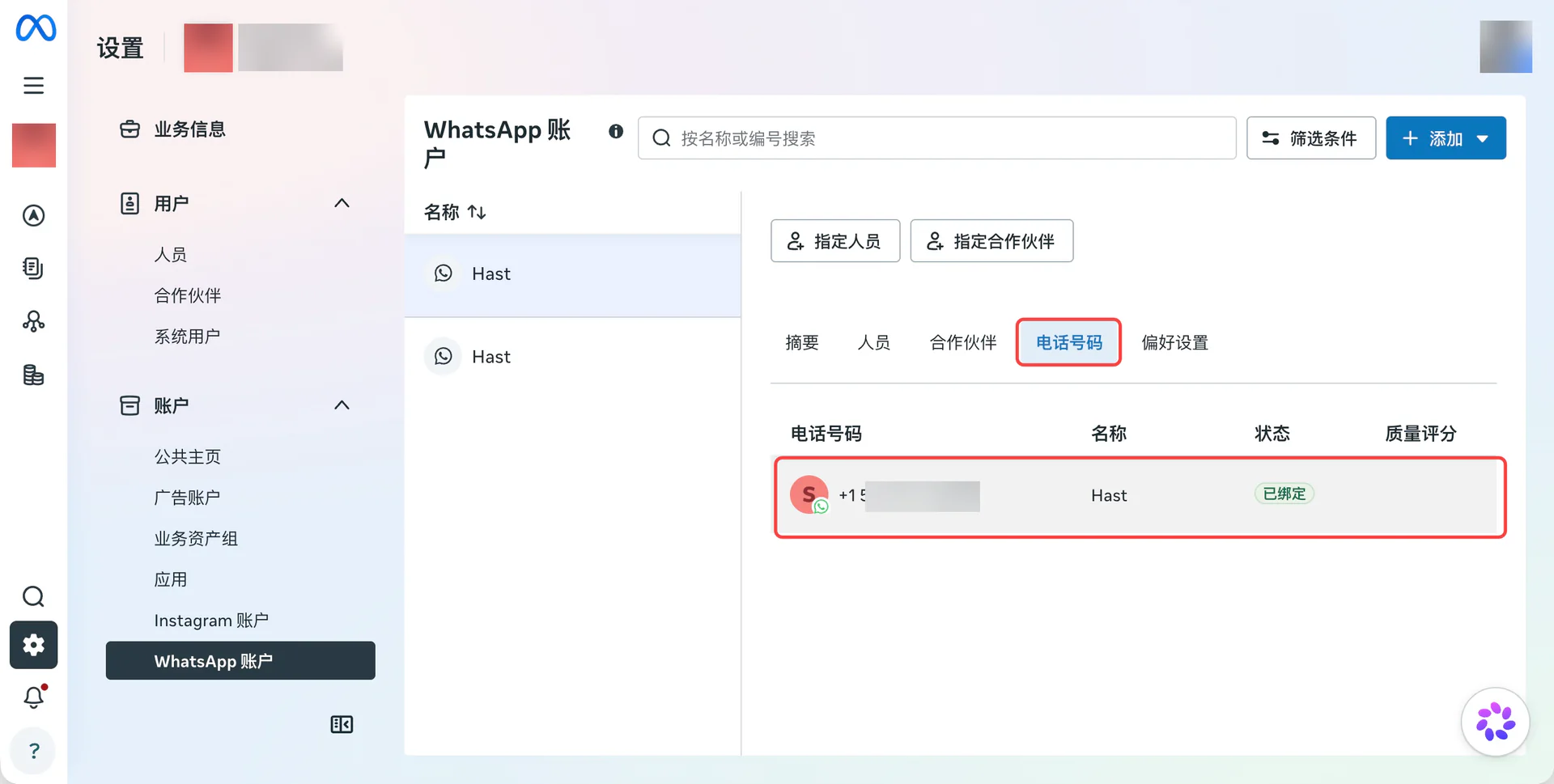Image resolution: width=1554 pixels, height=784 pixels.
Task: Open 公共主页 in the sidebar
Action: tap(188, 457)
